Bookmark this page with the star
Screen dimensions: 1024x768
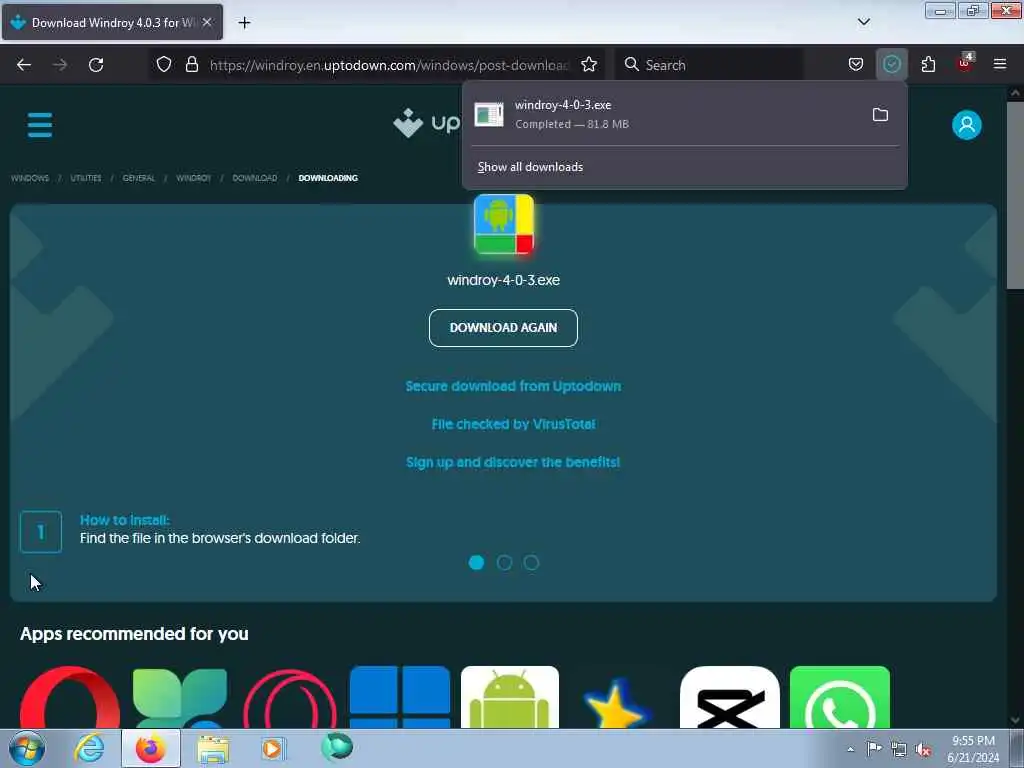point(589,64)
